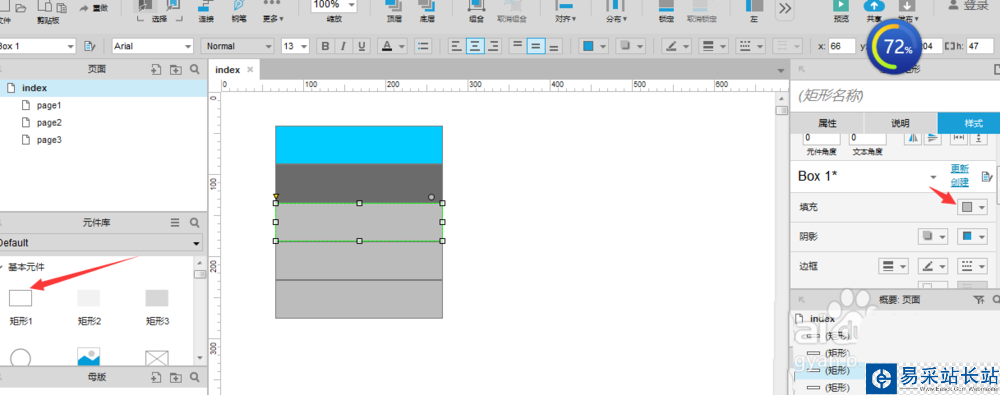Viewport: 1000px width, 395px height.
Task: Open the 对齐 align dropdown
Action: (x=565, y=19)
